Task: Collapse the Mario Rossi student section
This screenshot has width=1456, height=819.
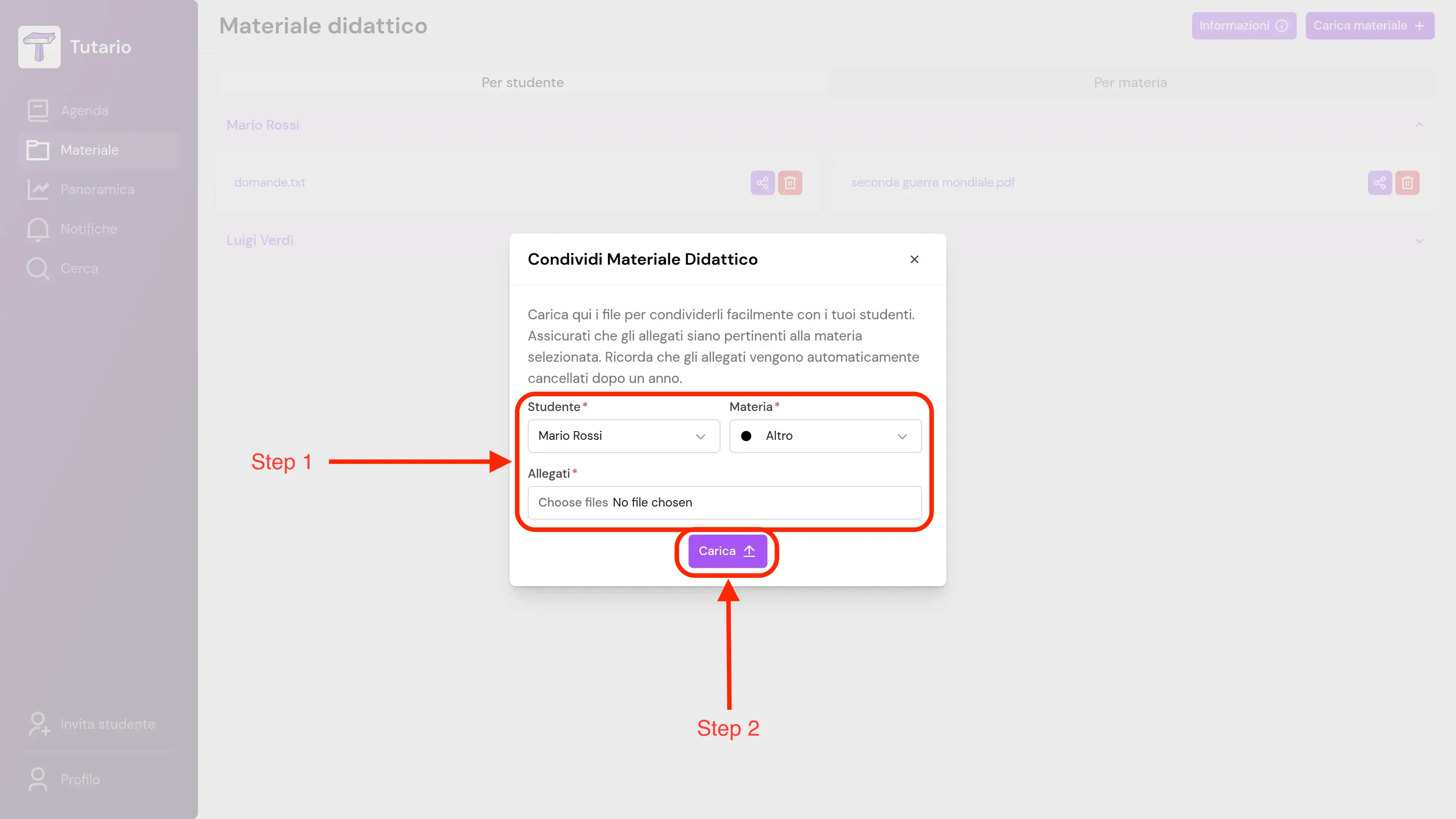Action: [1419, 125]
